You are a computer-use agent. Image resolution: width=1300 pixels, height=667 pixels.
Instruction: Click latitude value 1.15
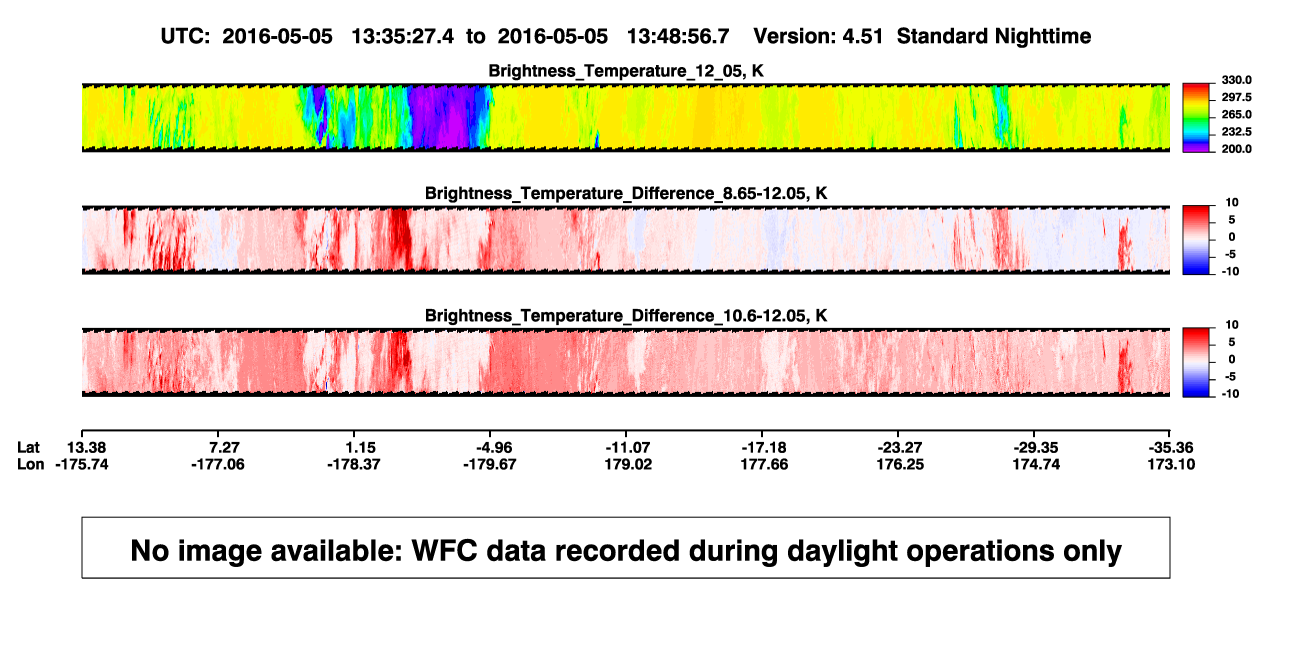(361, 447)
